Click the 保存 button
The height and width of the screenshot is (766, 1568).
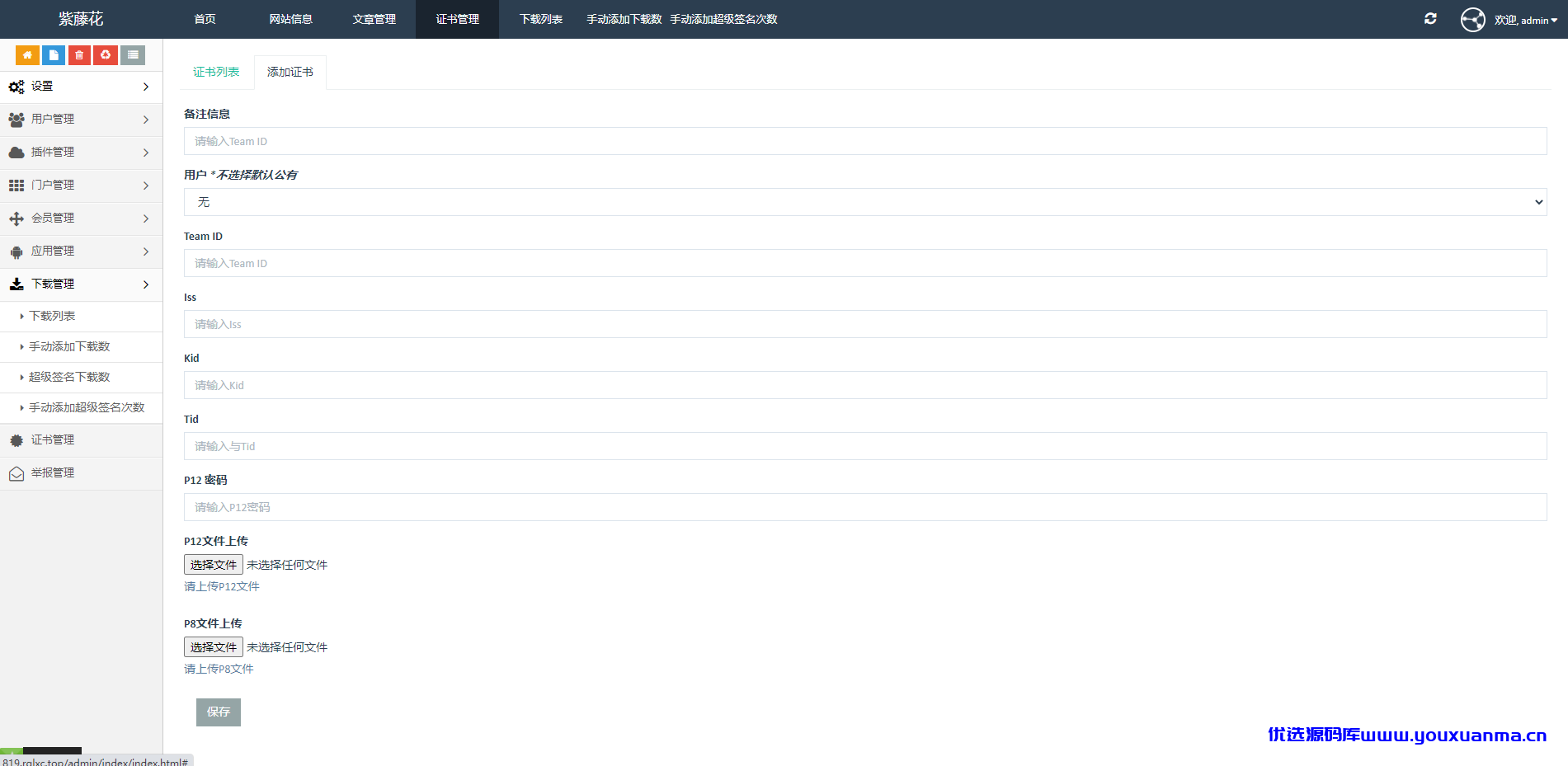click(219, 712)
